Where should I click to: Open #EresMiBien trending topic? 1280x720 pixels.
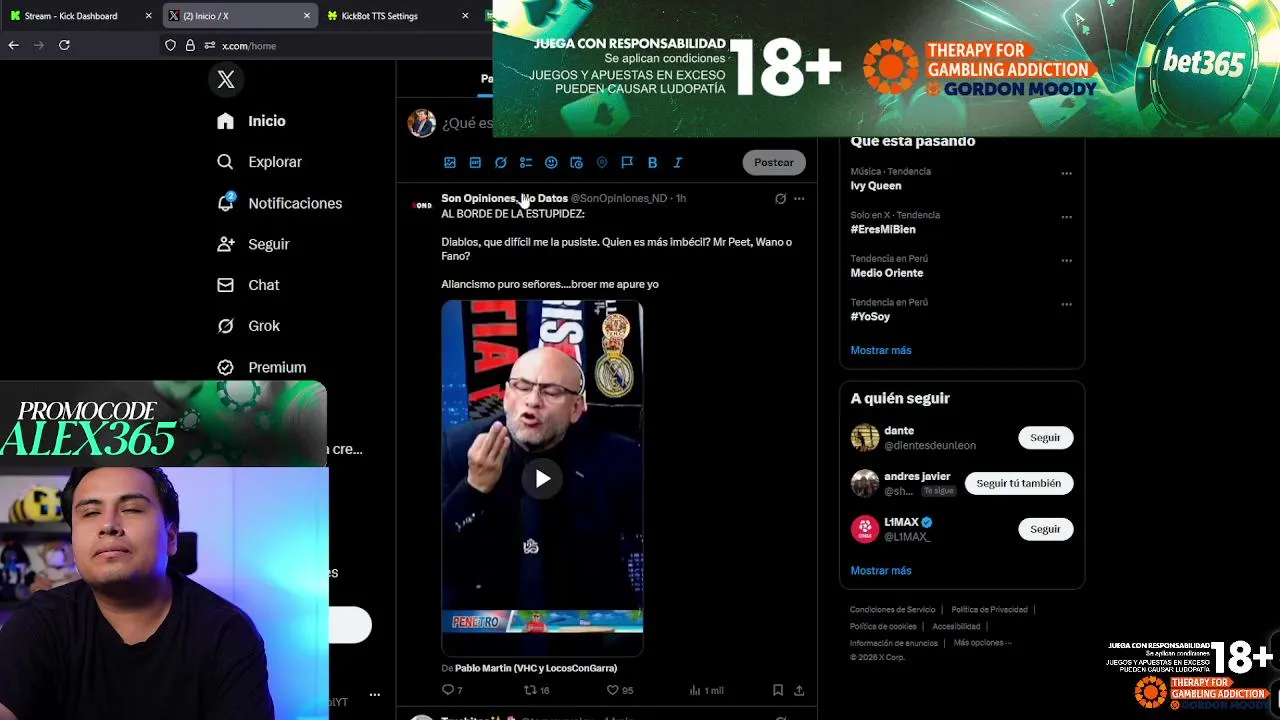click(x=883, y=229)
